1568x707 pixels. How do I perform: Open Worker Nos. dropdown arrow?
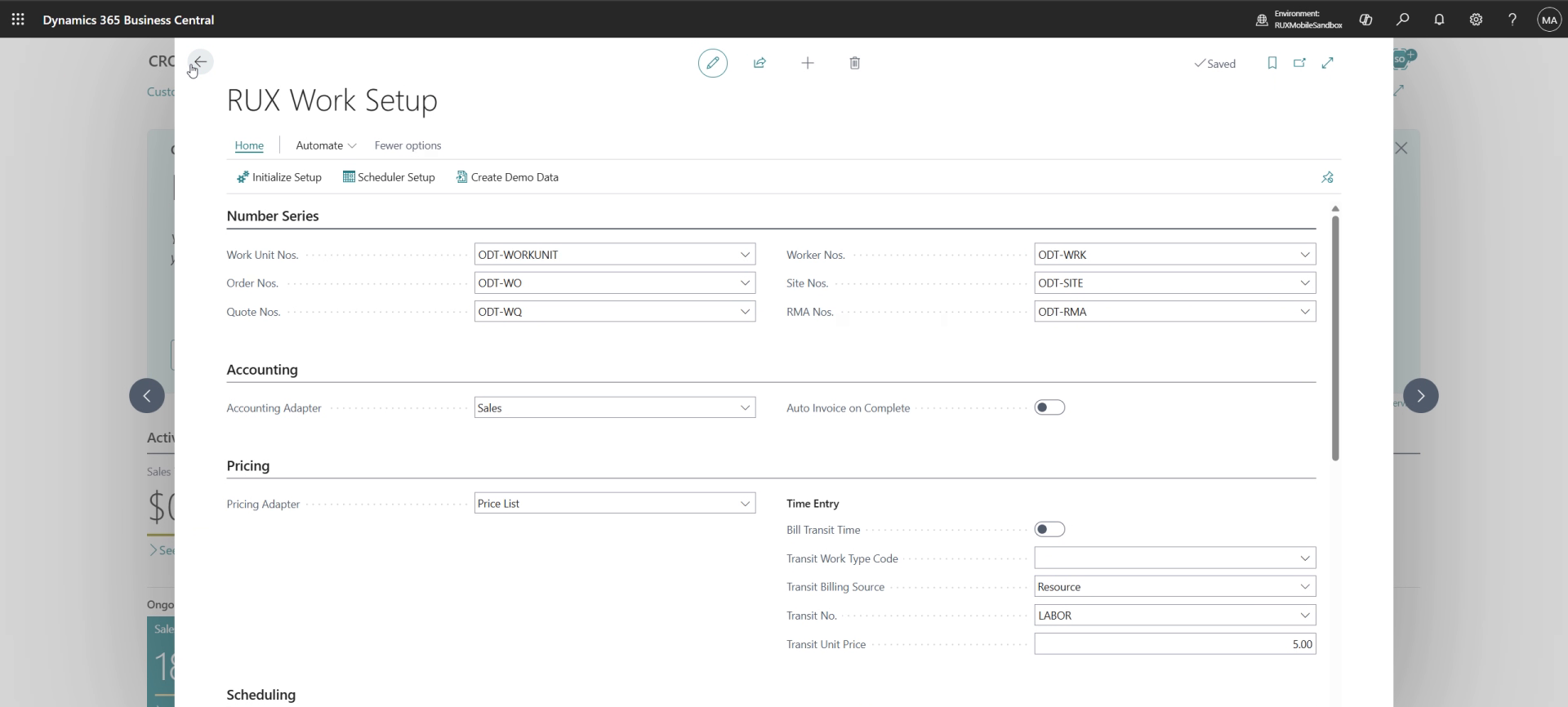tap(1305, 255)
